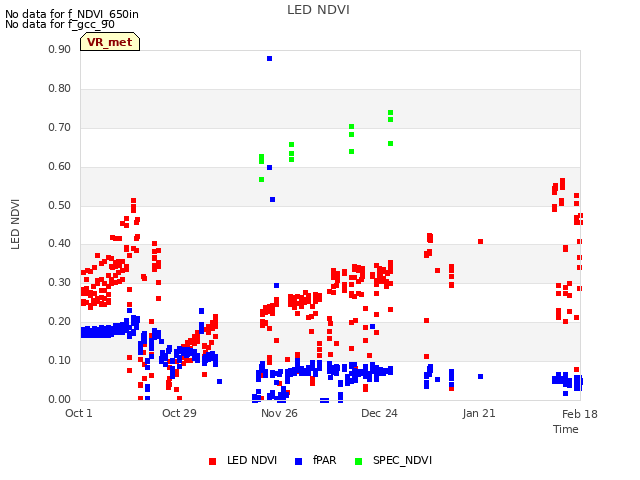Viewport: 640px width, 480px height.
Task: Click the VR_met annotation label
Action: click(x=110, y=42)
